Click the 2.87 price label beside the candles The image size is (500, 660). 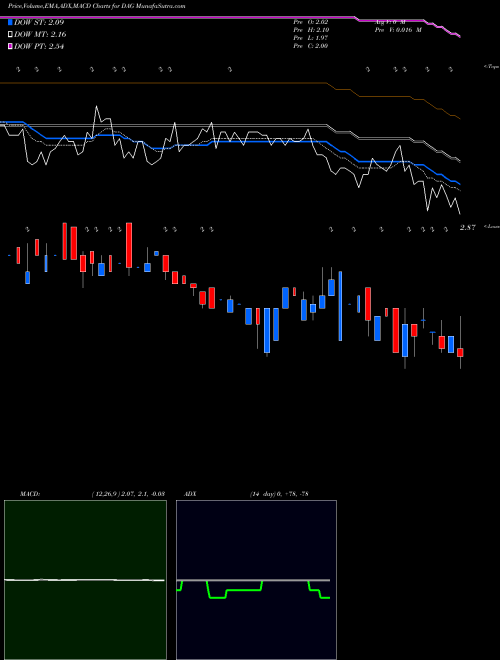tap(468, 227)
